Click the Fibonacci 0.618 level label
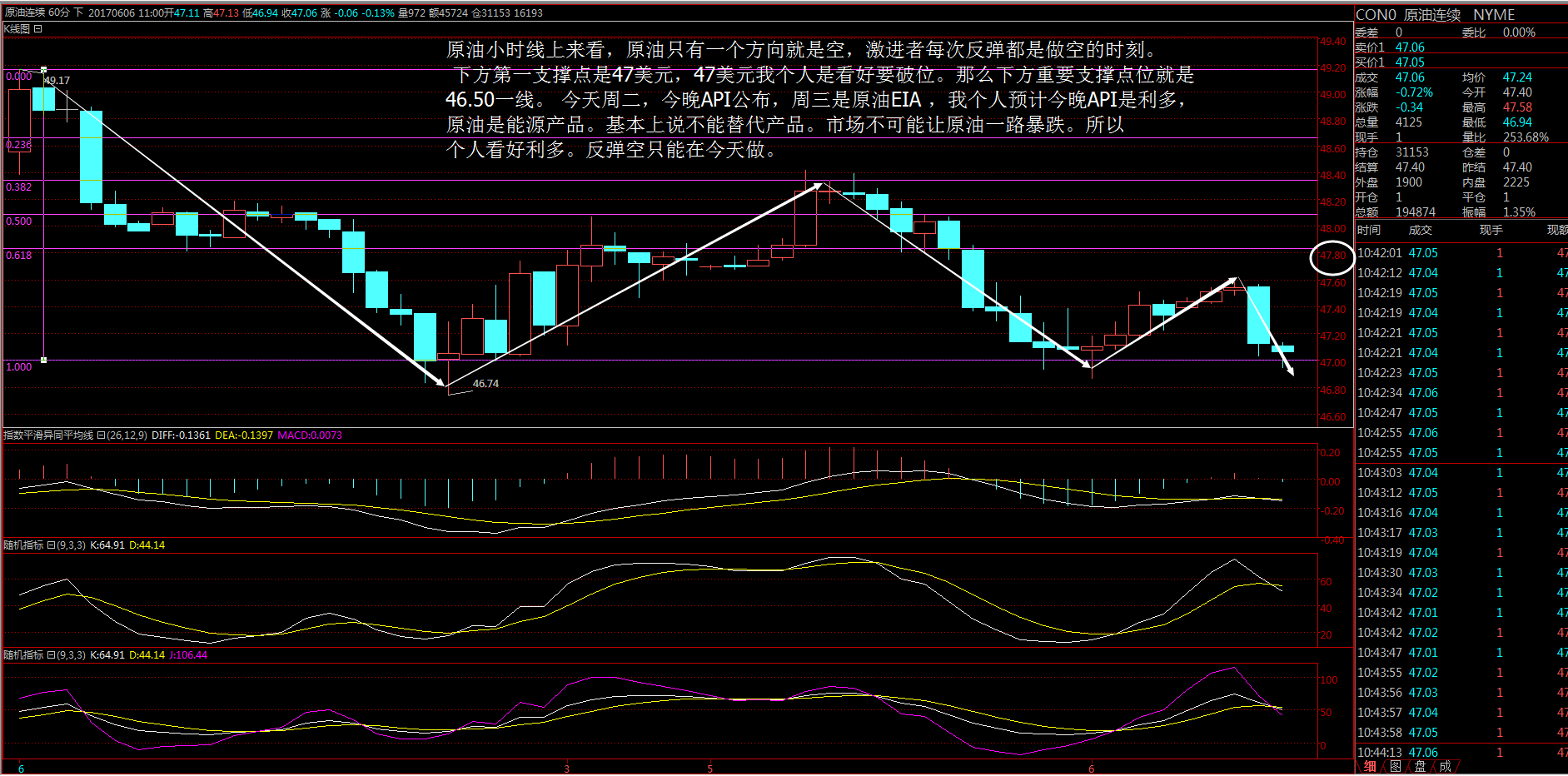Screen dimensions: 1568x776 pyautogui.click(x=18, y=256)
